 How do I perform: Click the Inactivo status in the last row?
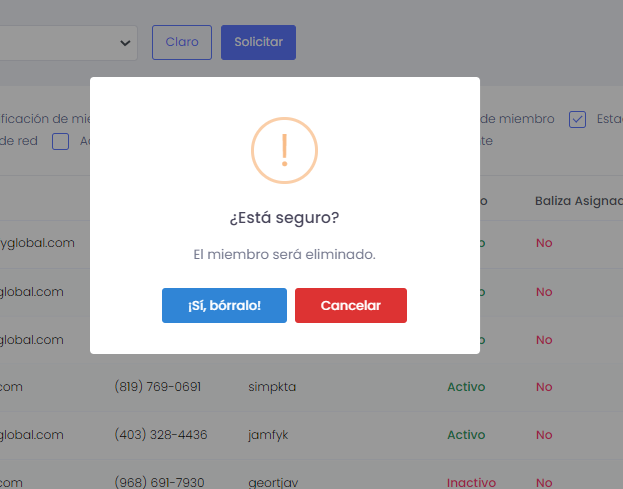[471, 482]
